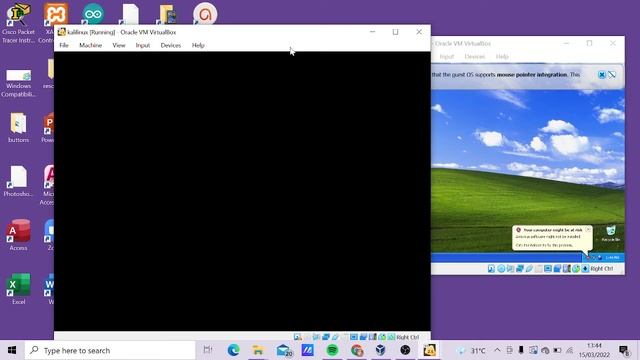Screen dimensions: 640x360
Task: Click USB icon in XP VM status bar
Action: (529, 269)
